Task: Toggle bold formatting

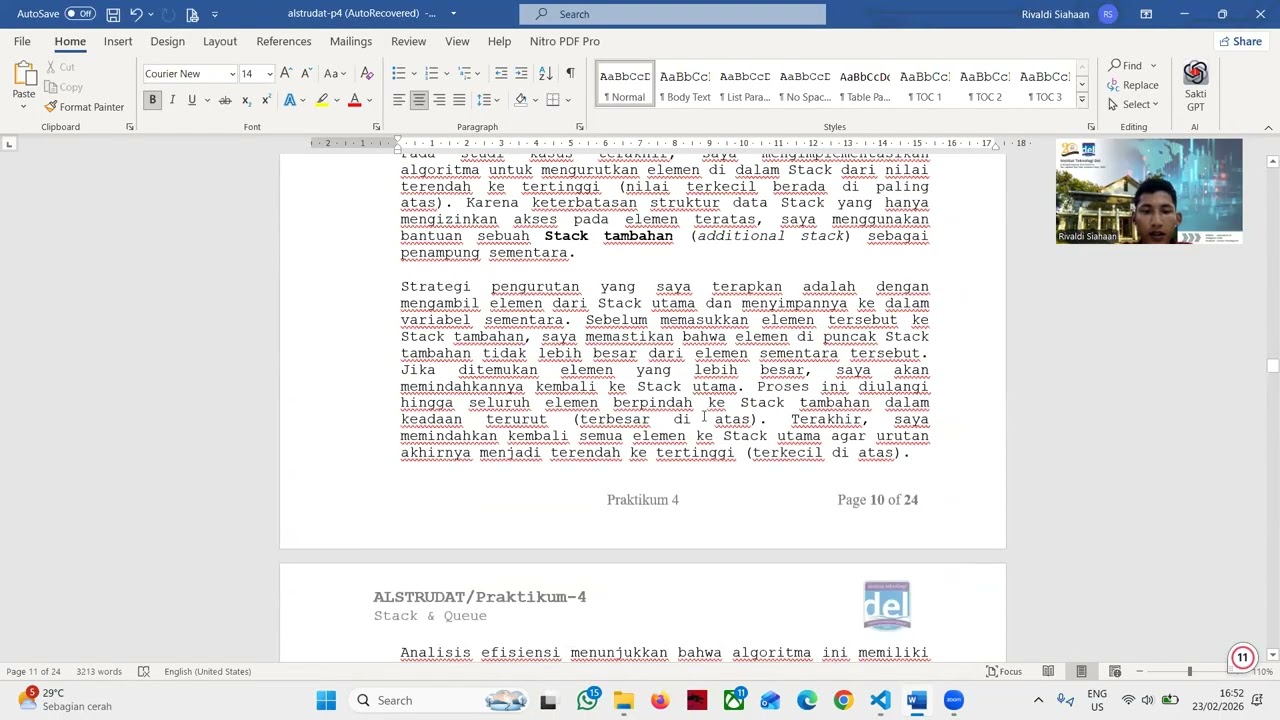Action: click(x=152, y=100)
